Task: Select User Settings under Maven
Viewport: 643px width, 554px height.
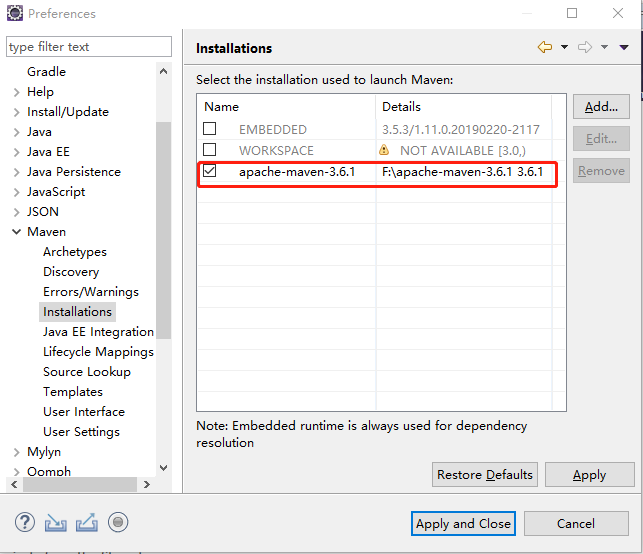Action: 82,432
